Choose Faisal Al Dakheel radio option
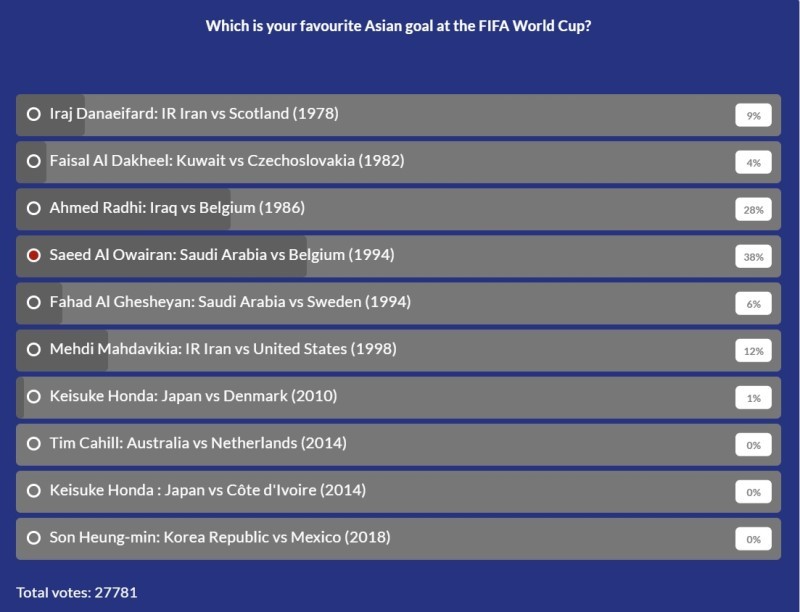This screenshot has height=612, width=800. click(34, 162)
